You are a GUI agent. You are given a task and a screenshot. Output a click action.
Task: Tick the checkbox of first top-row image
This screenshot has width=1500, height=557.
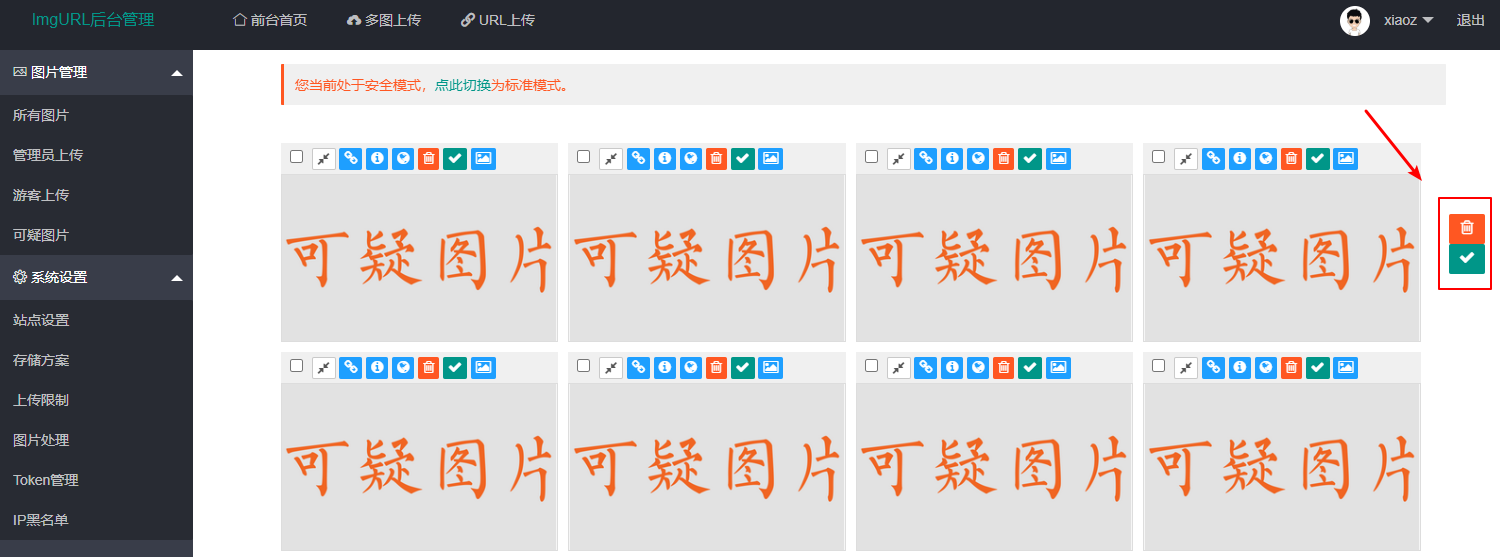[x=296, y=157]
